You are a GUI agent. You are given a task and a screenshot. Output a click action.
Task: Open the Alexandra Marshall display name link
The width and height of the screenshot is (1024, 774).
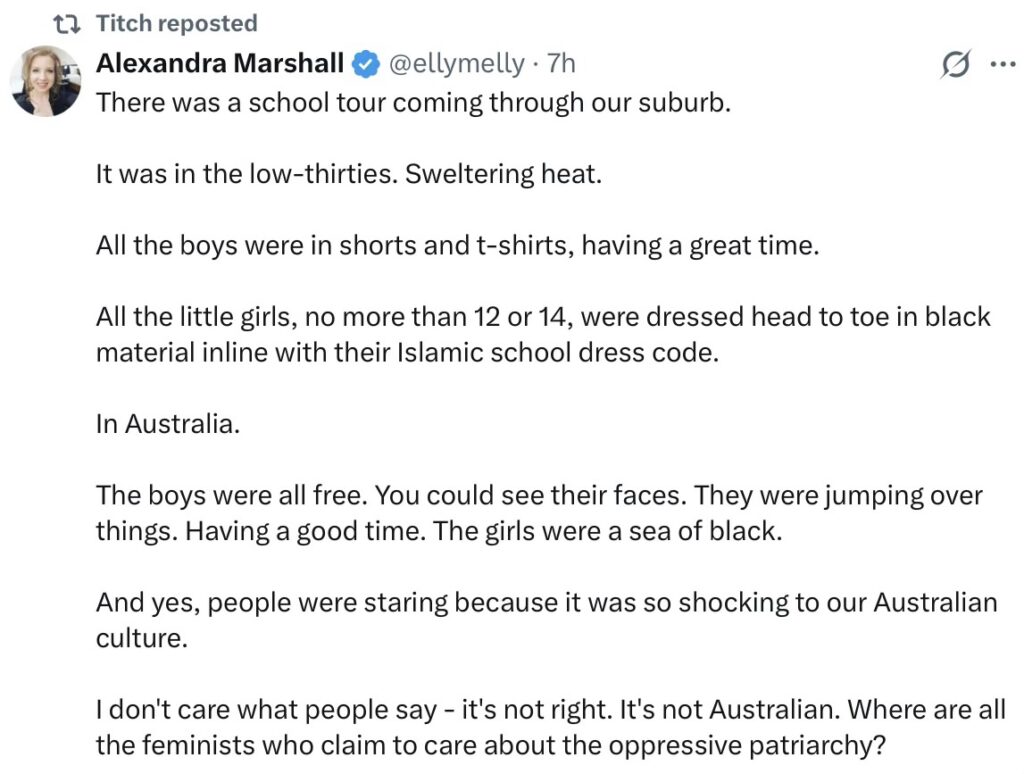click(x=220, y=64)
